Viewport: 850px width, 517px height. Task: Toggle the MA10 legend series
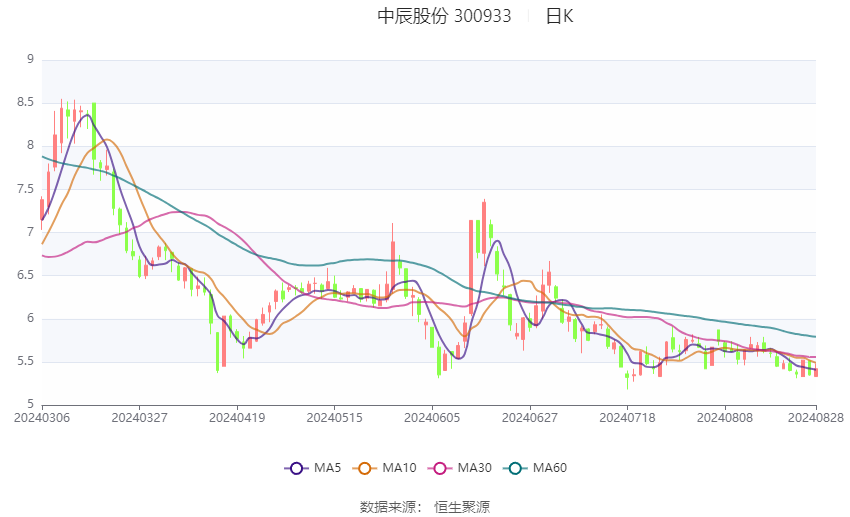384,468
